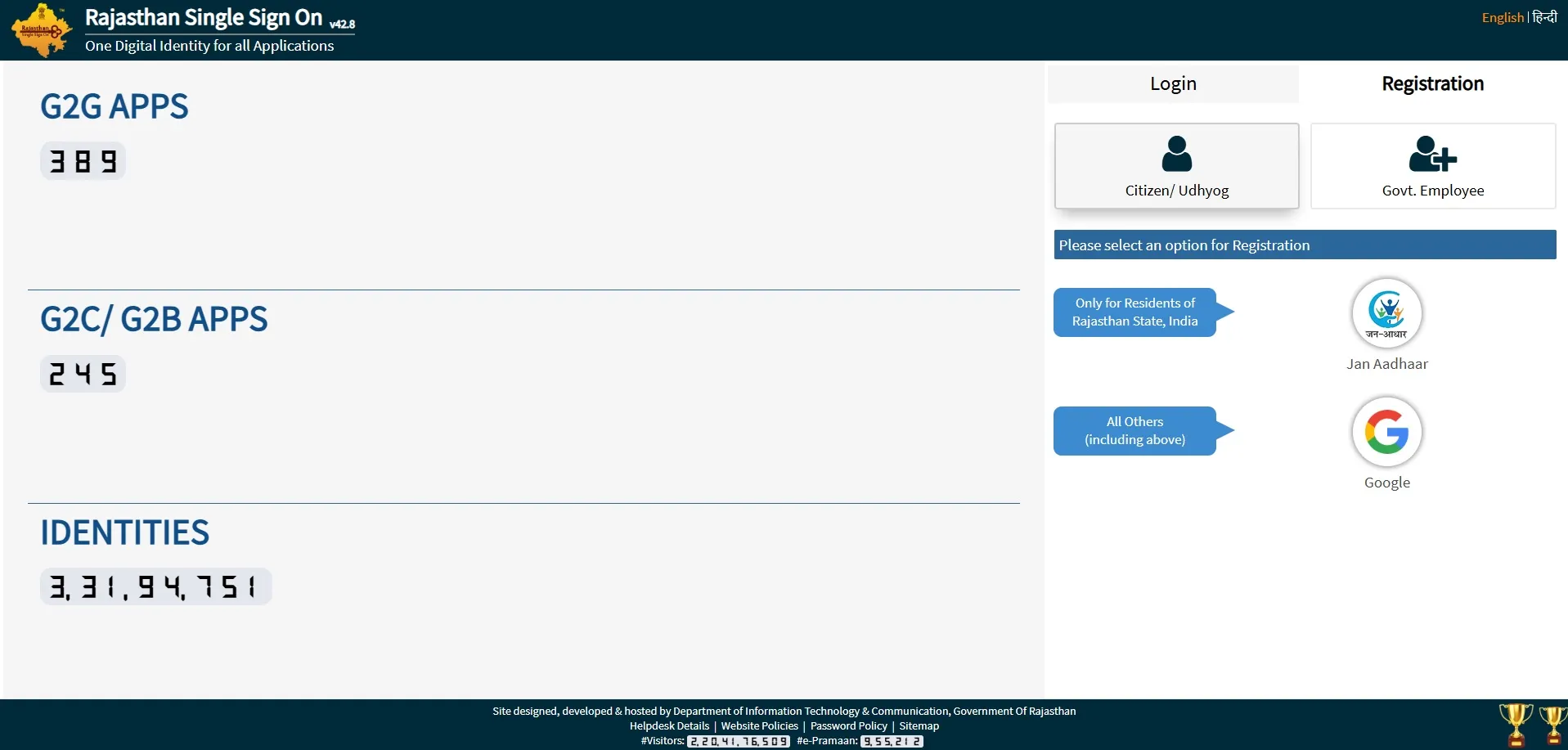Click the G2G APPS counter showing 389
Screen dimensions: 1568x750
(x=83, y=161)
